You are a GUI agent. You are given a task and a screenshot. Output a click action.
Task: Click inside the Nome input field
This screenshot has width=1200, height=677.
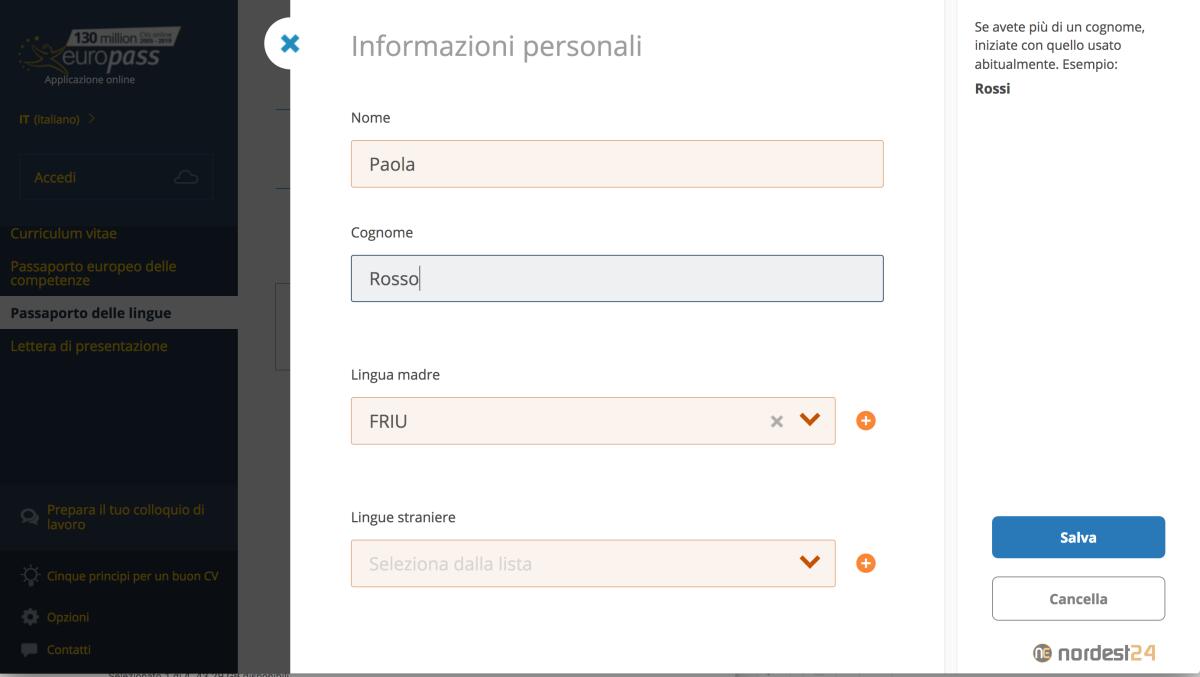616,163
